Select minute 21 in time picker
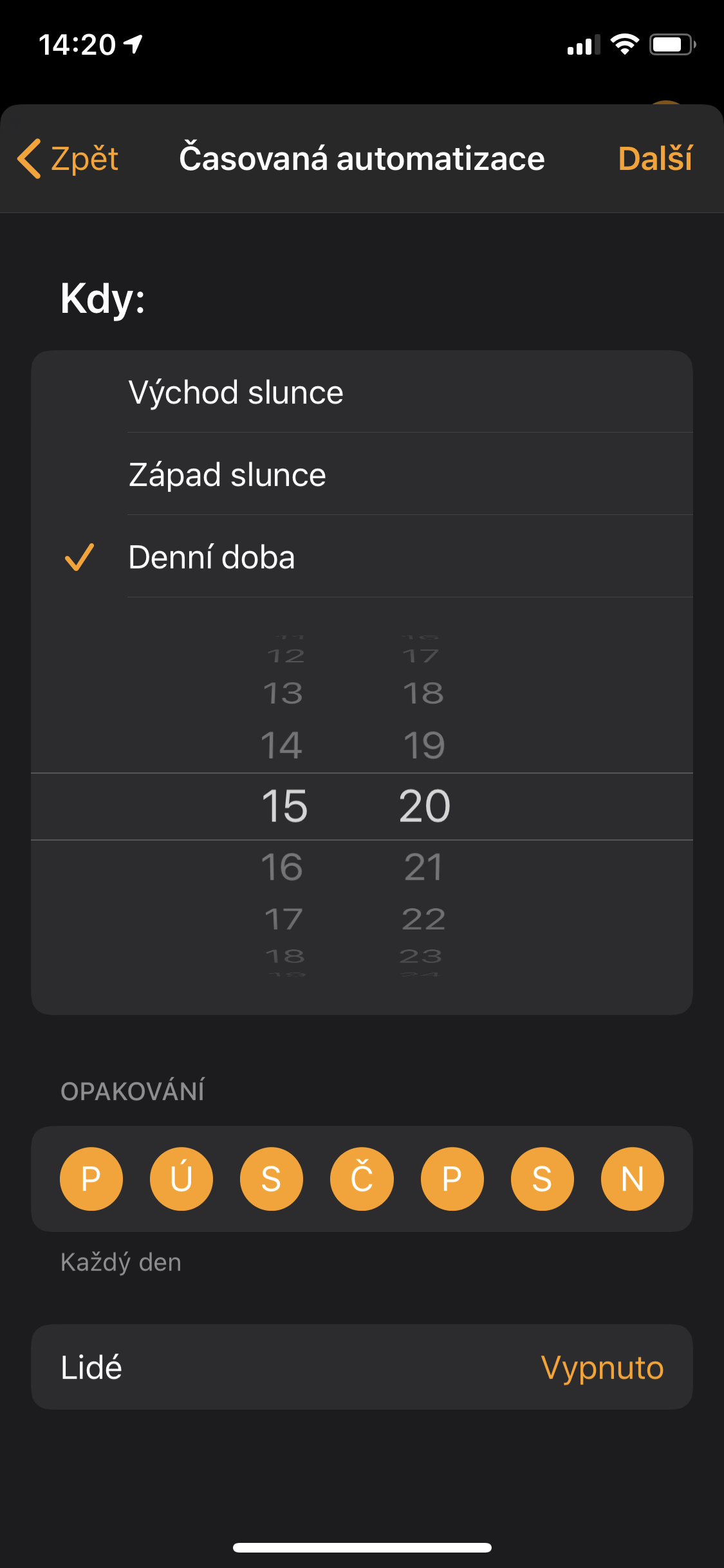Screen dimensions: 724x1568 [x=423, y=866]
